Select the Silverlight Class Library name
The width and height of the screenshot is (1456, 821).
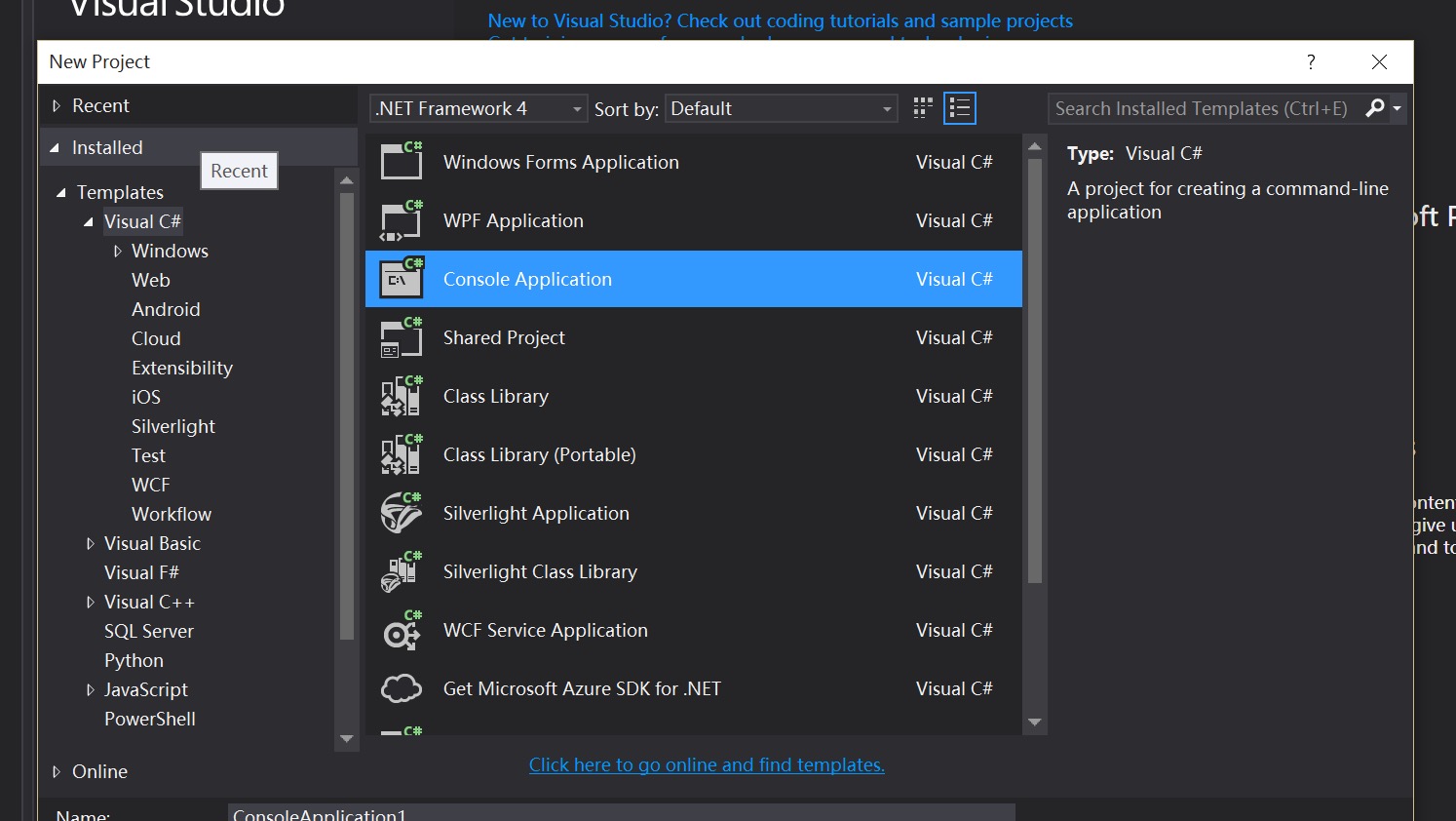(540, 571)
